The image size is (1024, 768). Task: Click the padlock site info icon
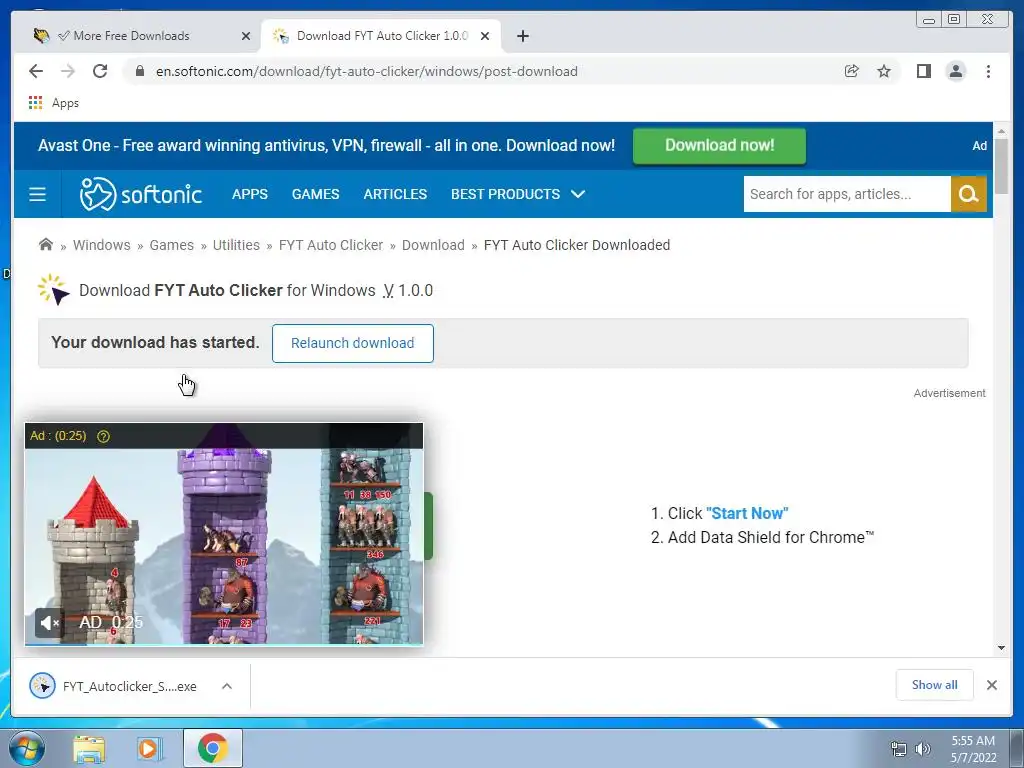(x=140, y=71)
